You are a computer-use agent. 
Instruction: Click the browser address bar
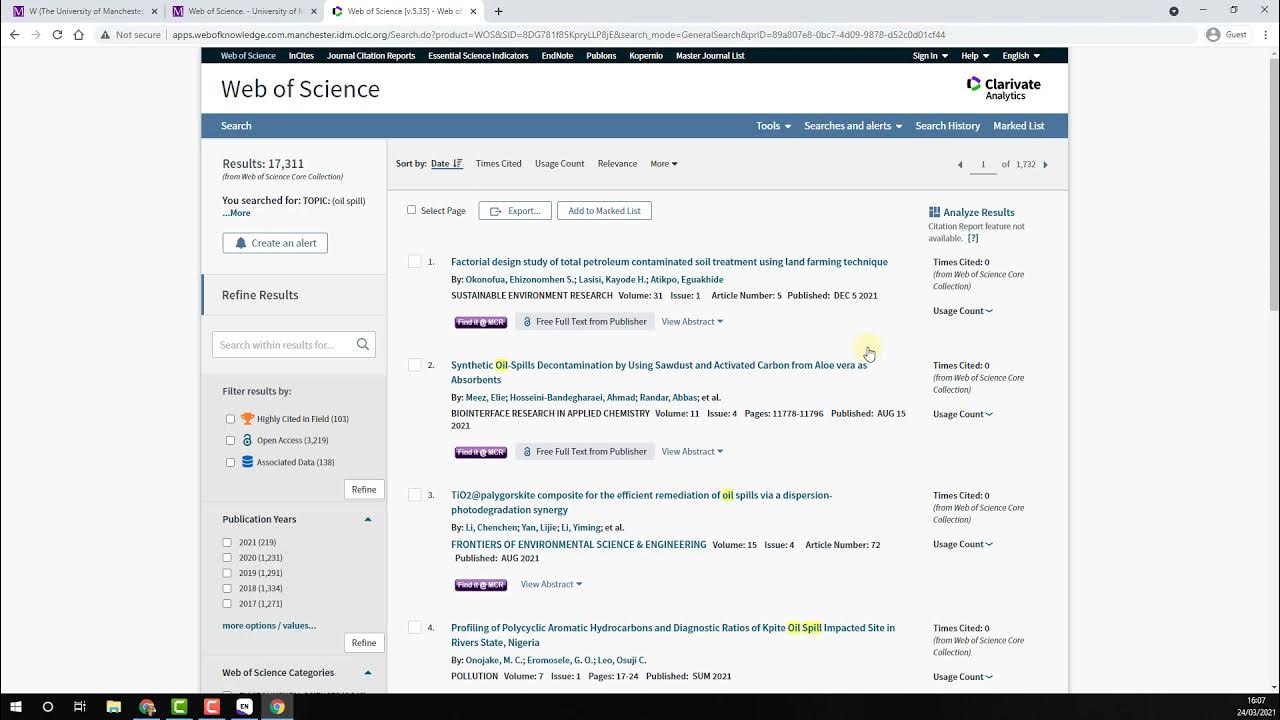click(640, 34)
